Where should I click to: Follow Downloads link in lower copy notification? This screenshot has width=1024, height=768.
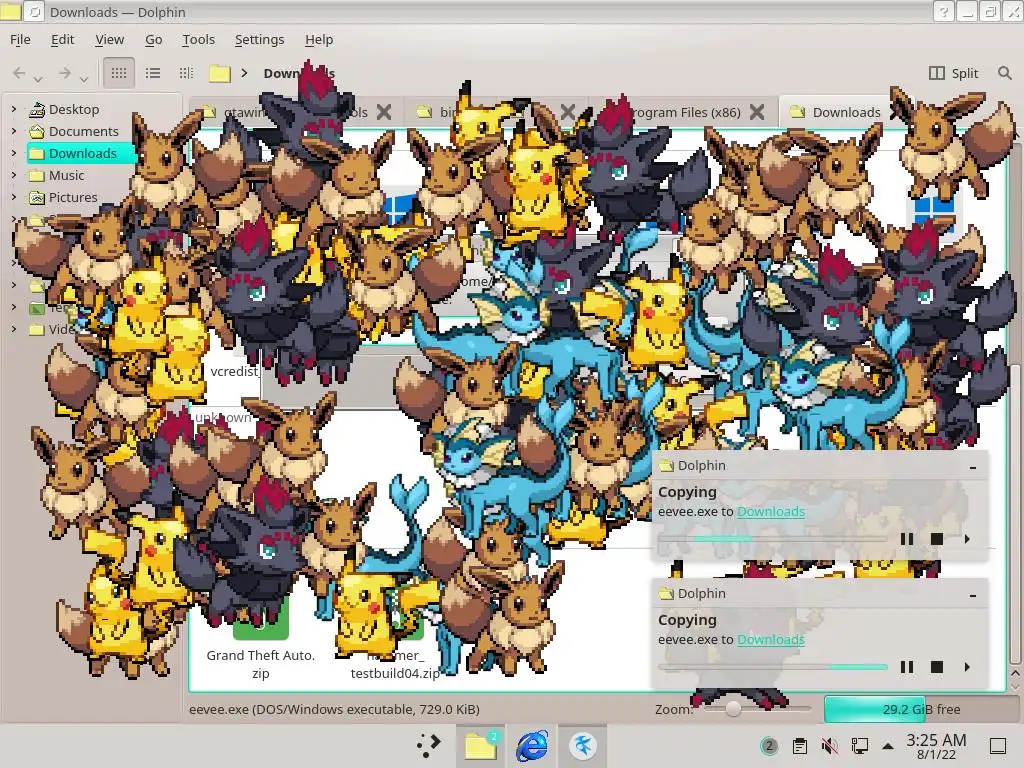click(771, 639)
